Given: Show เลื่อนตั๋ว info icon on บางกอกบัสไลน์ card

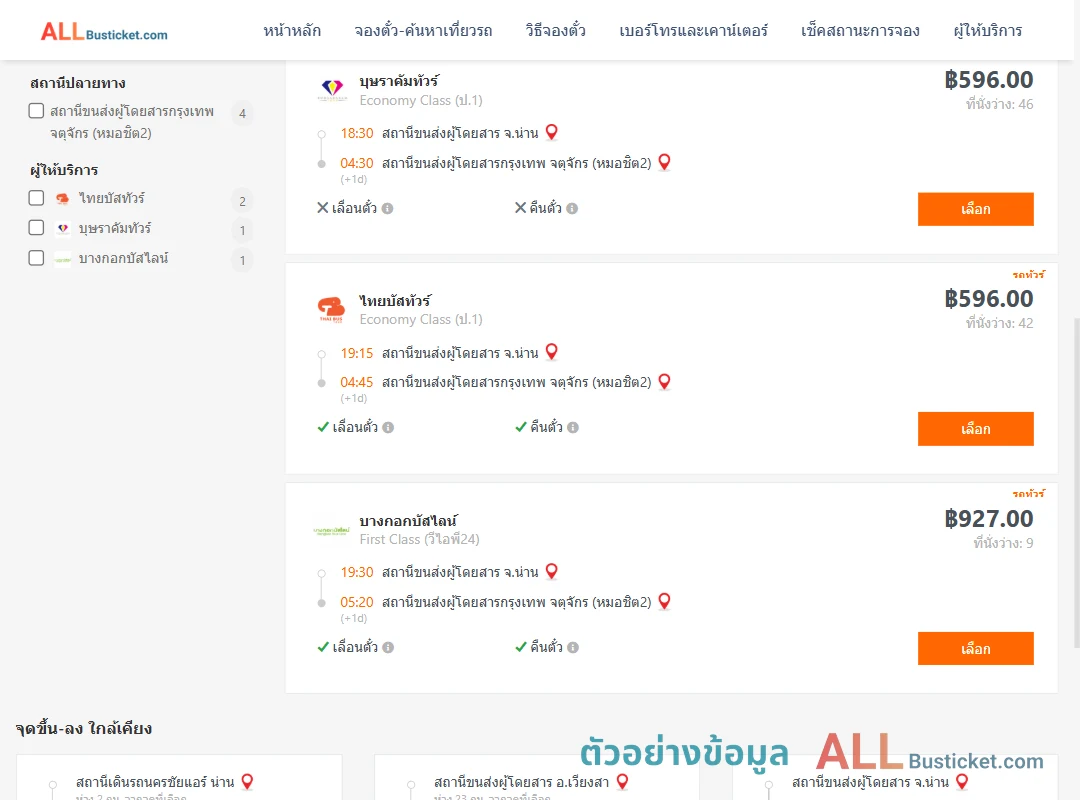Looking at the screenshot, I should click(x=388, y=647).
